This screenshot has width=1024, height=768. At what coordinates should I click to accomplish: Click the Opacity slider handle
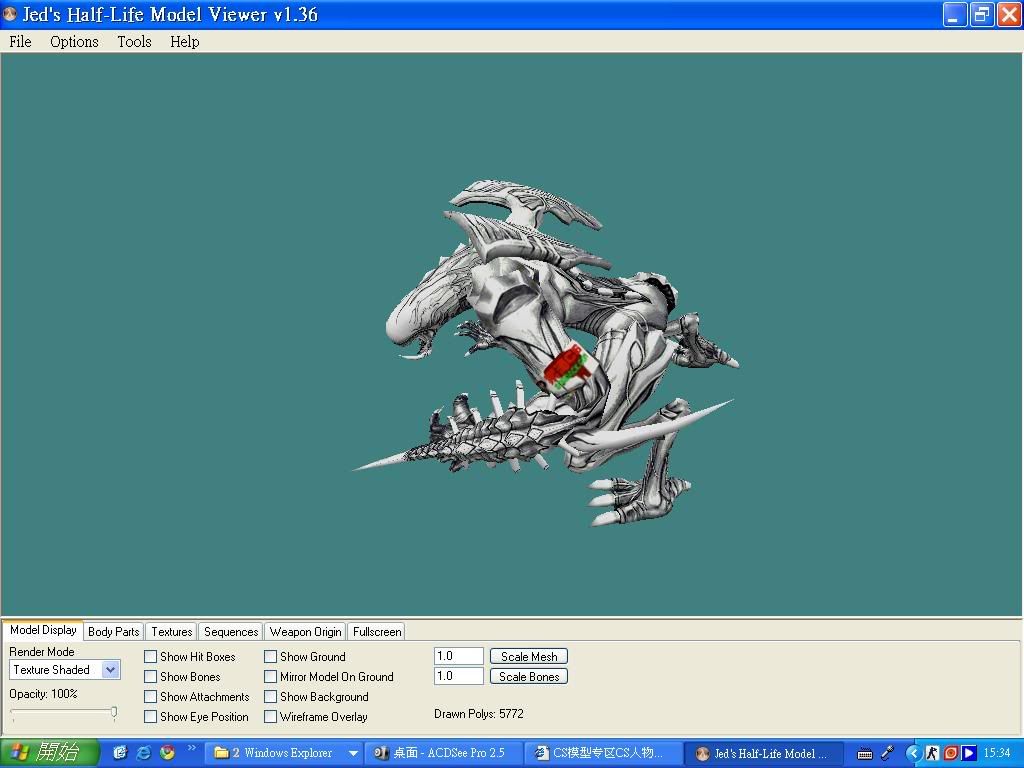tap(114, 712)
